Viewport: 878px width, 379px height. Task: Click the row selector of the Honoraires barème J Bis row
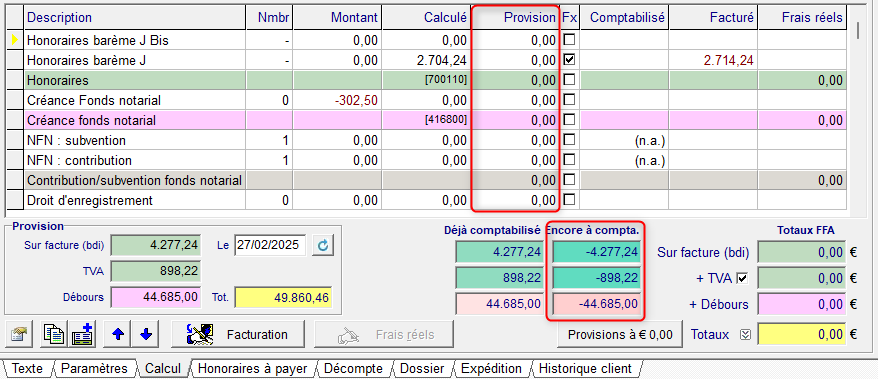coord(15,40)
